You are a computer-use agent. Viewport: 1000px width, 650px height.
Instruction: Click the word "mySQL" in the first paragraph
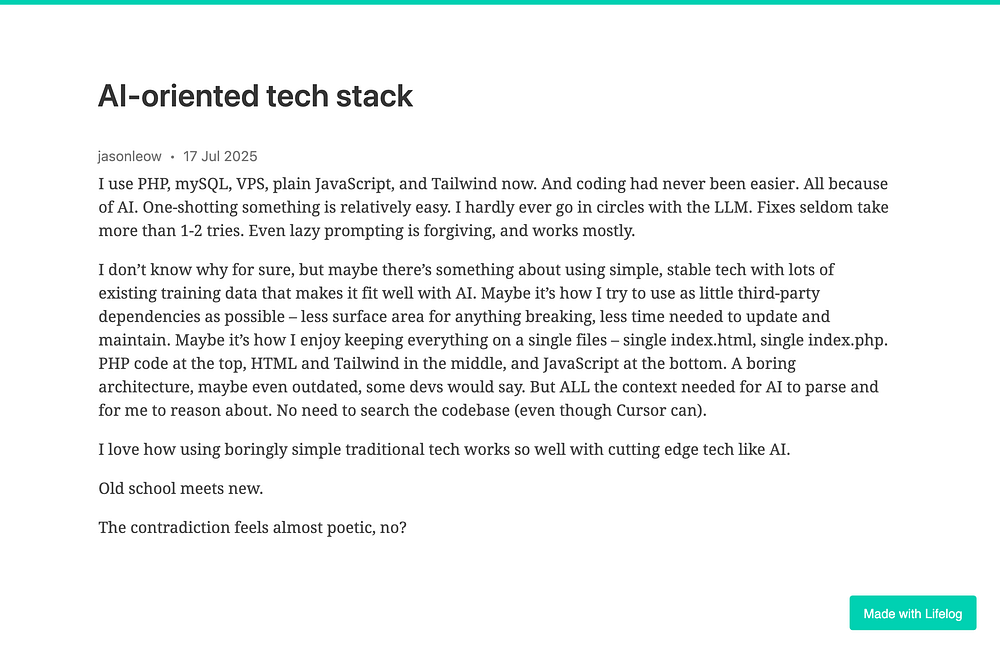(202, 184)
